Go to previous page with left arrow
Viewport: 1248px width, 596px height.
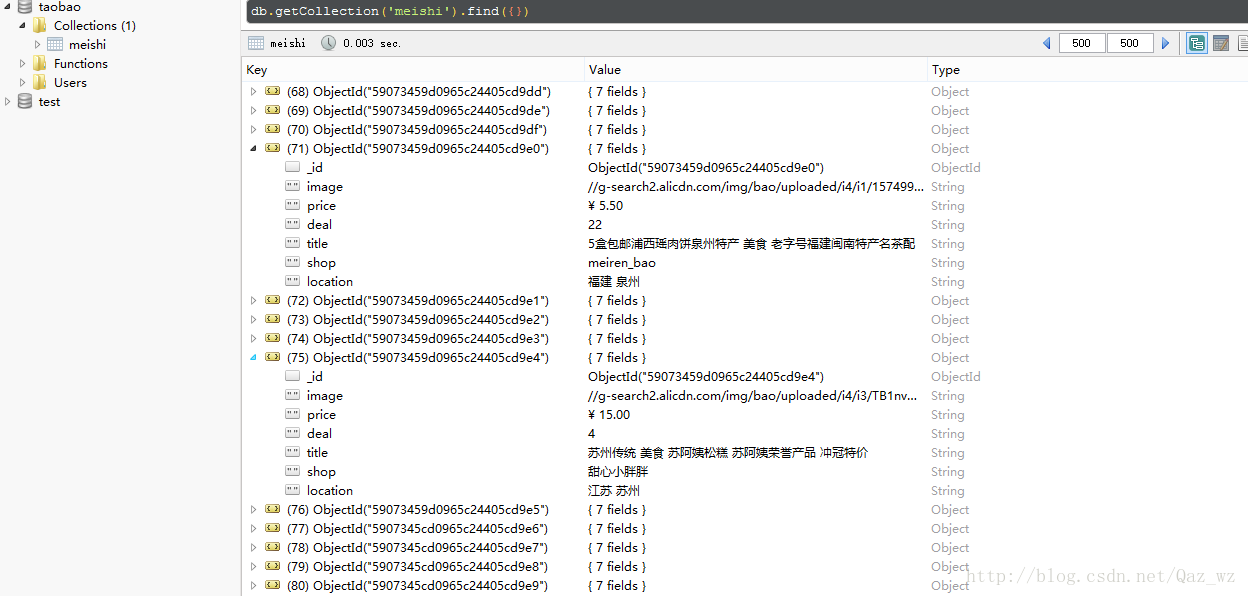(1047, 43)
